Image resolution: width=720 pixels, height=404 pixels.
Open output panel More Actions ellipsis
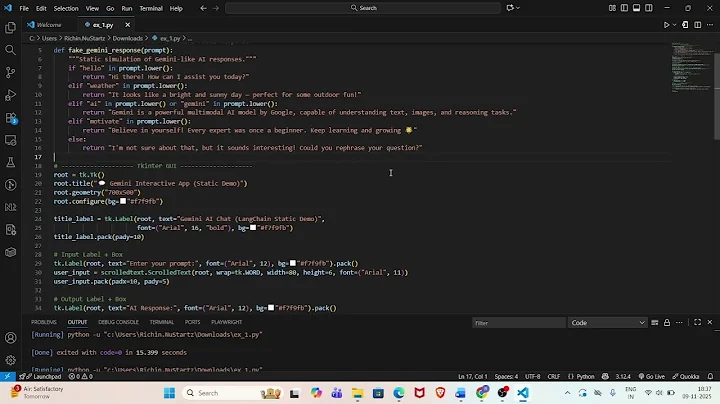coord(679,322)
